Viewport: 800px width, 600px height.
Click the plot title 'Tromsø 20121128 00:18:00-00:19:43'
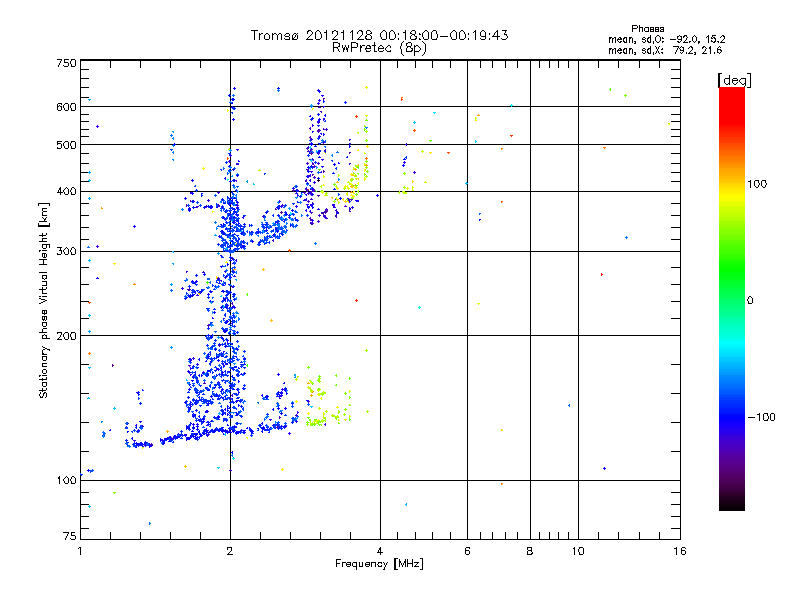[x=379, y=35]
